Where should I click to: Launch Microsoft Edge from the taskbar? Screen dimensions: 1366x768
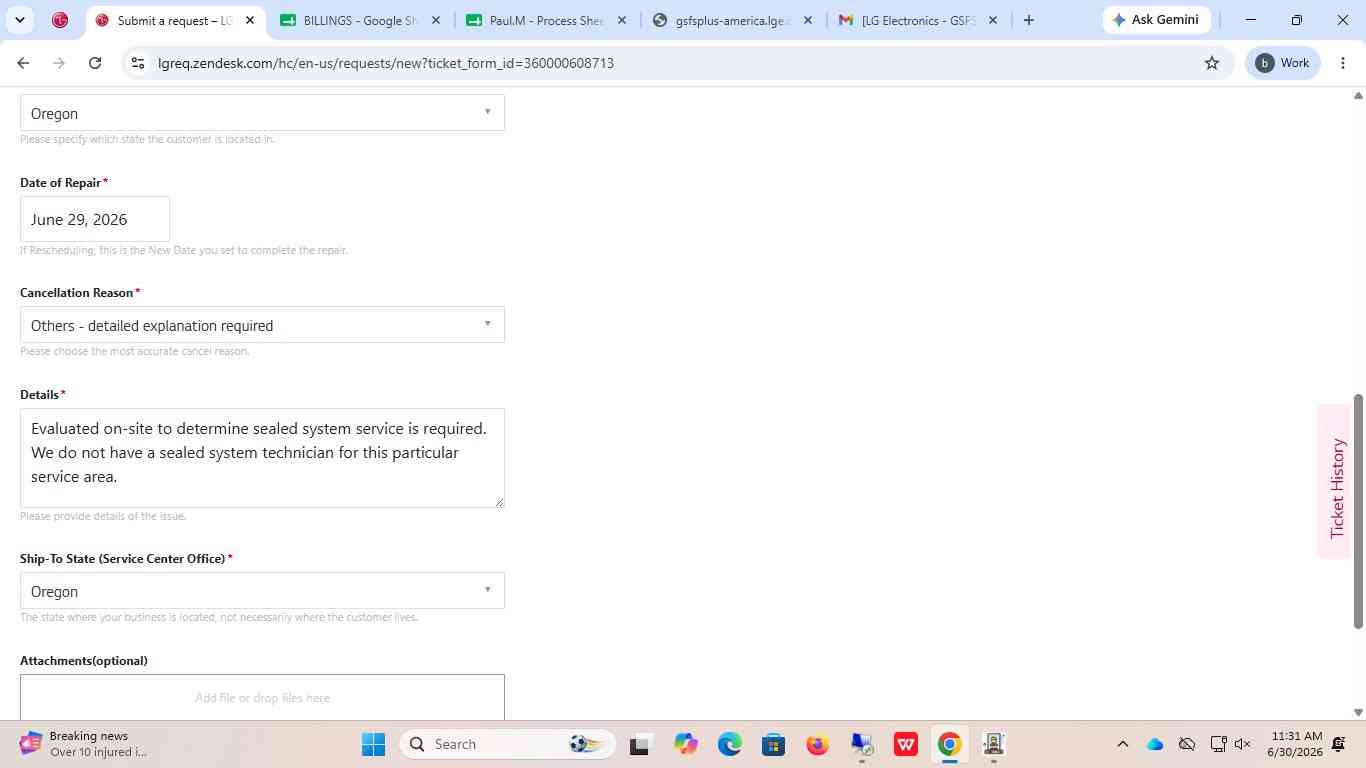pyautogui.click(x=729, y=744)
